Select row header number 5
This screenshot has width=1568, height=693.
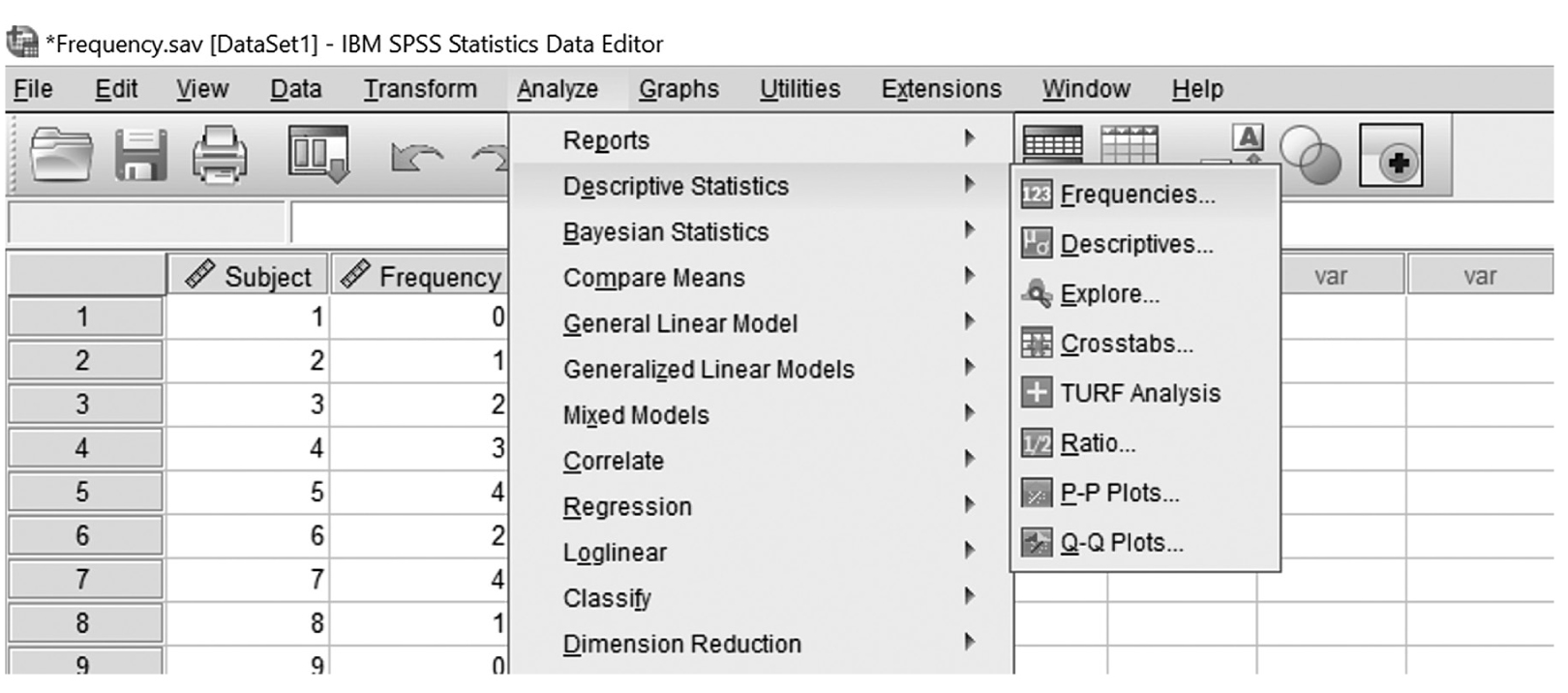click(85, 492)
